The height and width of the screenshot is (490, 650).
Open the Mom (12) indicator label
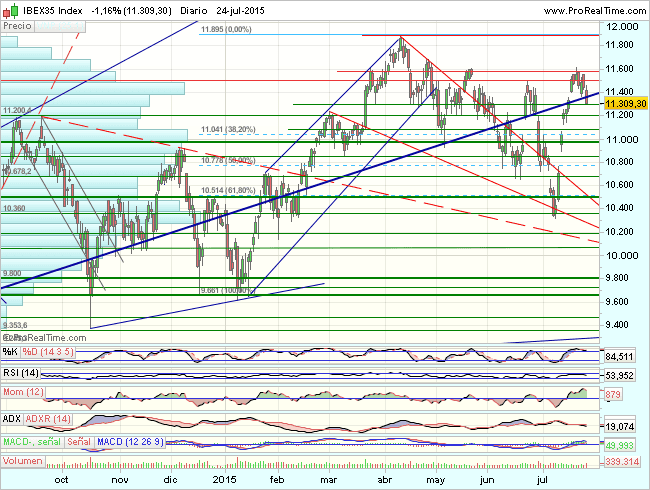pyautogui.click(x=23, y=392)
